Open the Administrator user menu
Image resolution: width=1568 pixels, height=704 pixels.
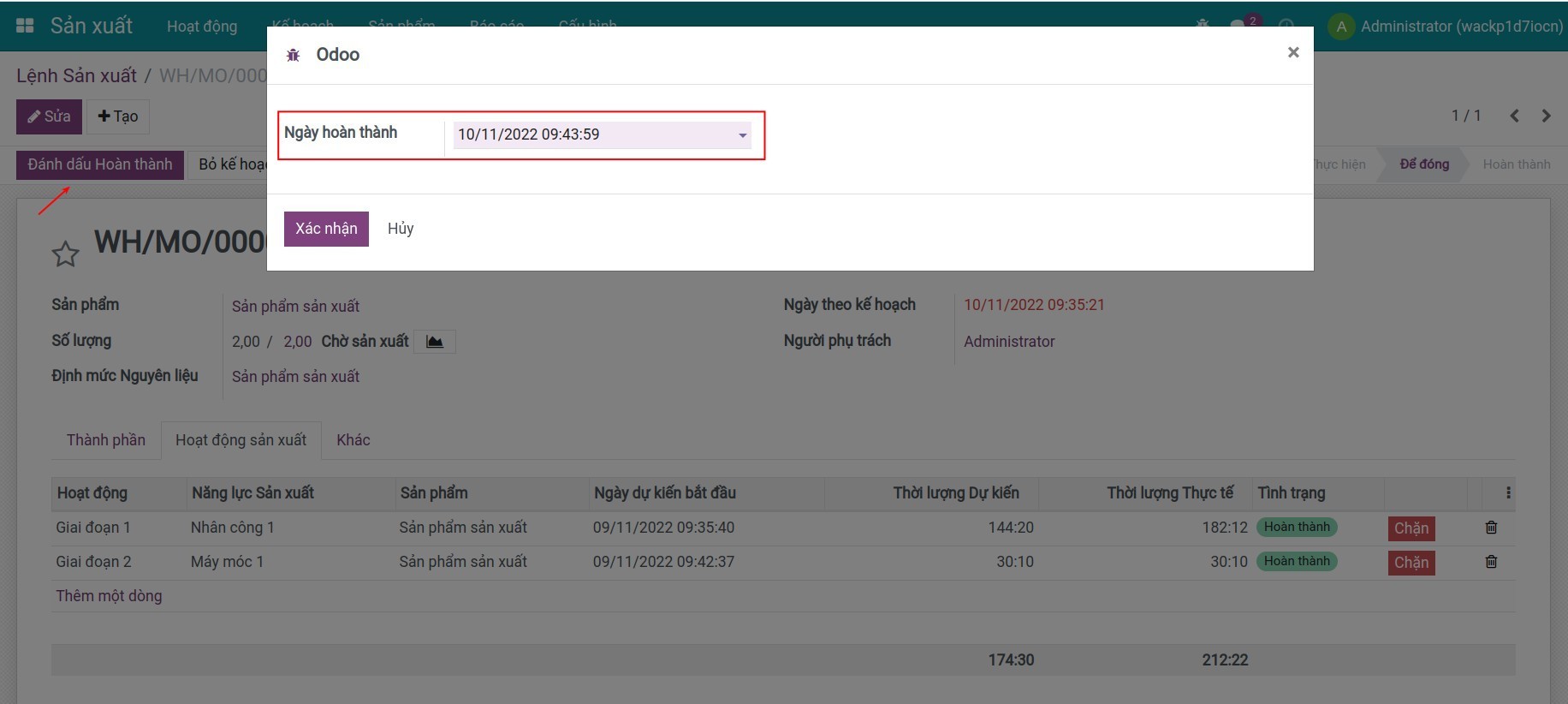tap(1445, 27)
